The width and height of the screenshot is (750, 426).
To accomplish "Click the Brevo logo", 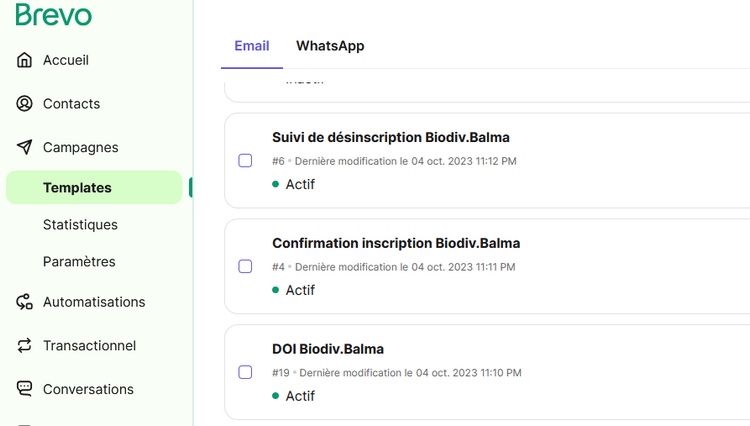I will [x=54, y=15].
